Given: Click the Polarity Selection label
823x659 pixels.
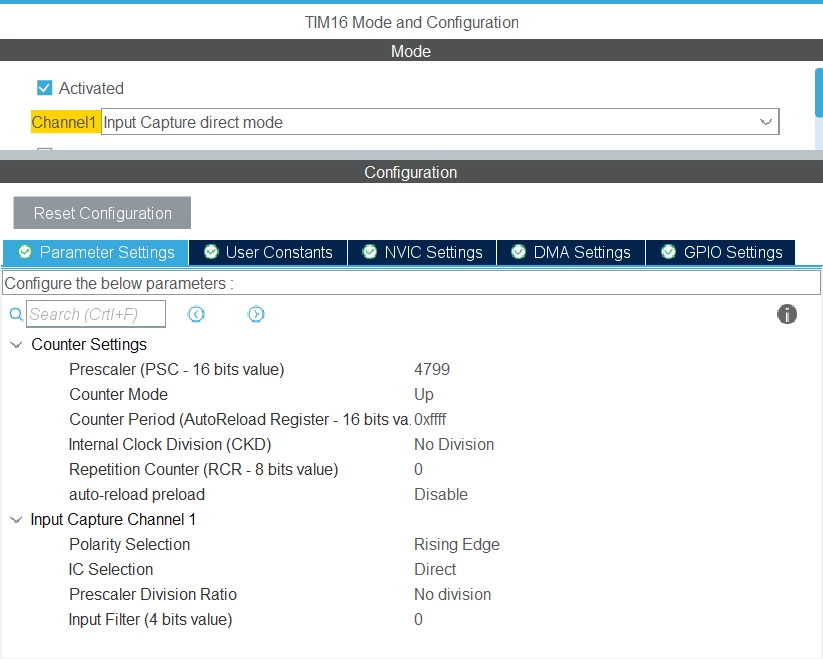Looking at the screenshot, I should pyautogui.click(x=130, y=545).
